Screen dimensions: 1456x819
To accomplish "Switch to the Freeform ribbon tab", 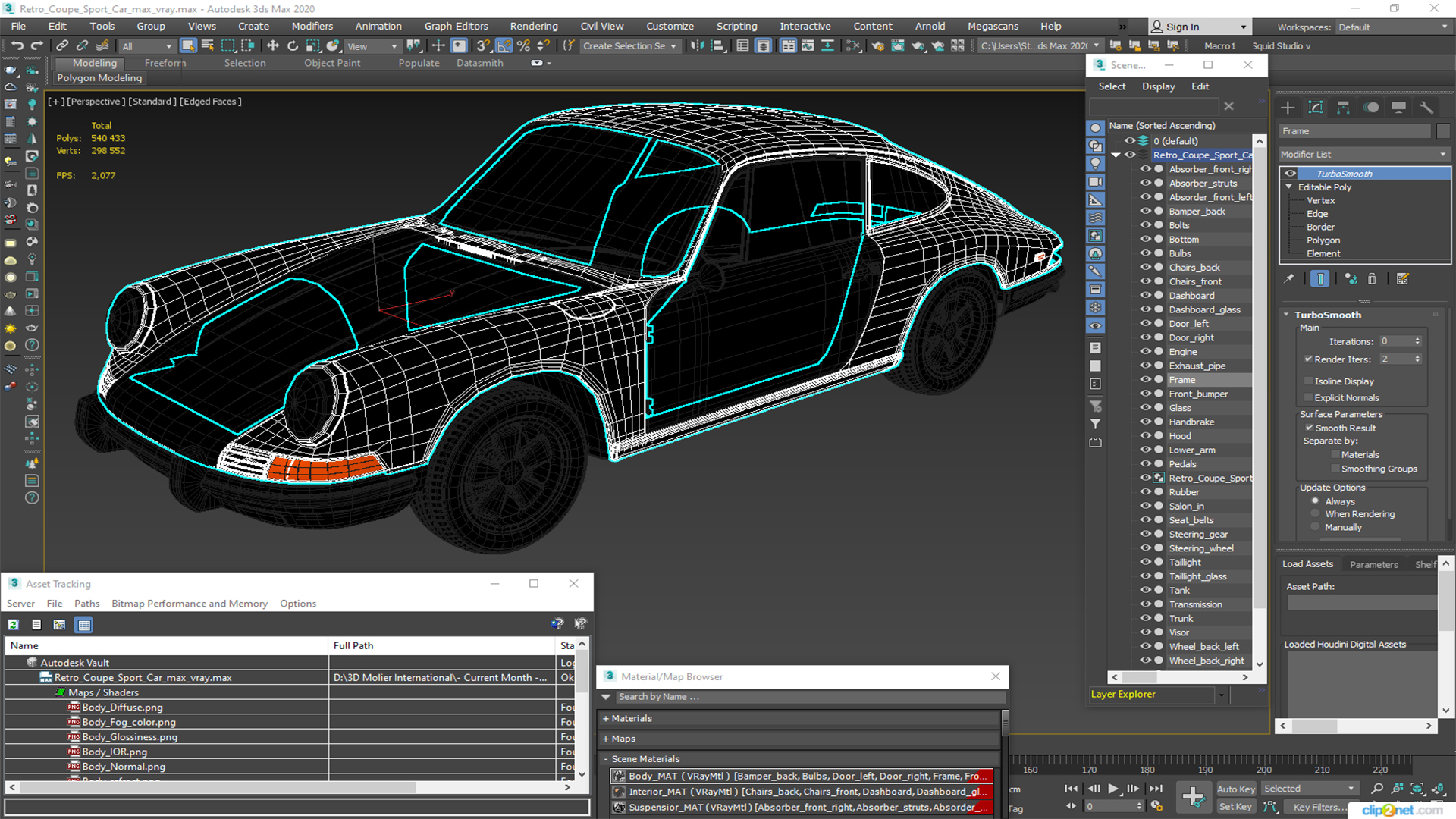I will 165,63.
